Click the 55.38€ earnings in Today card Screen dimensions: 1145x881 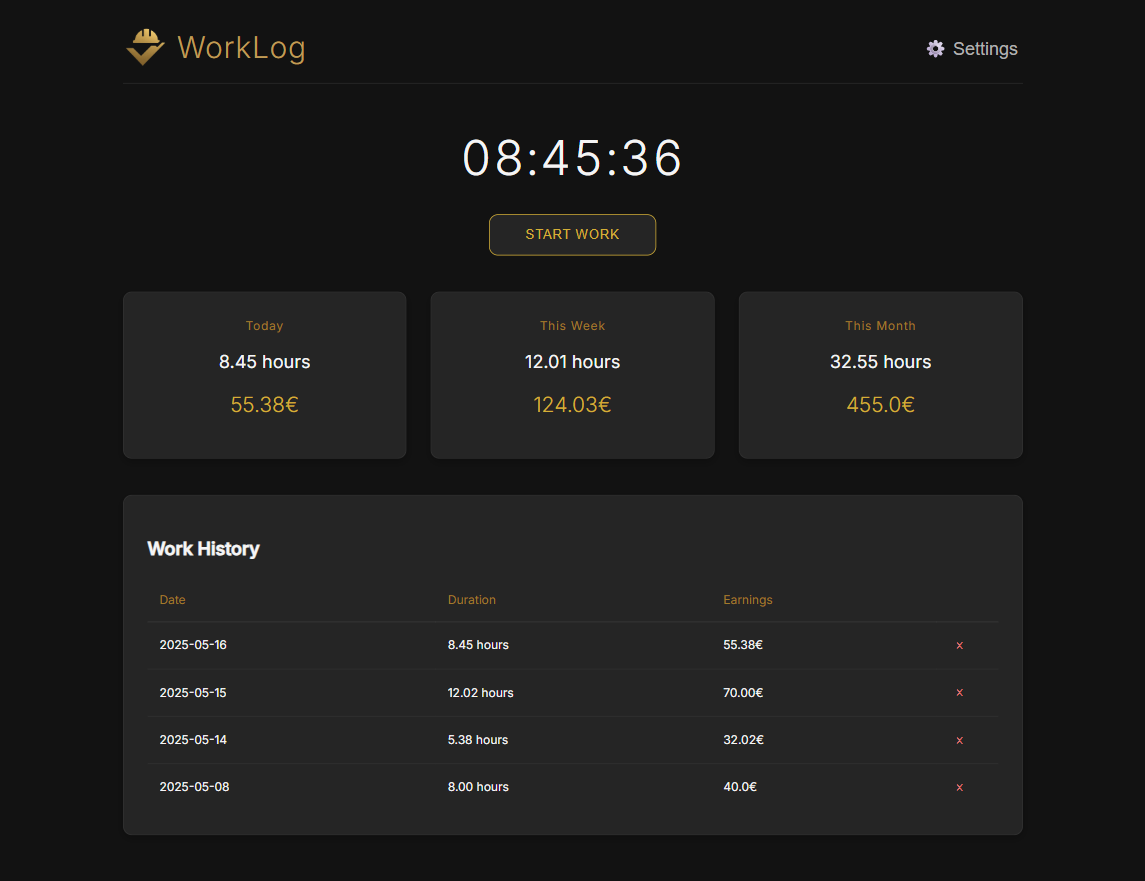pos(264,404)
